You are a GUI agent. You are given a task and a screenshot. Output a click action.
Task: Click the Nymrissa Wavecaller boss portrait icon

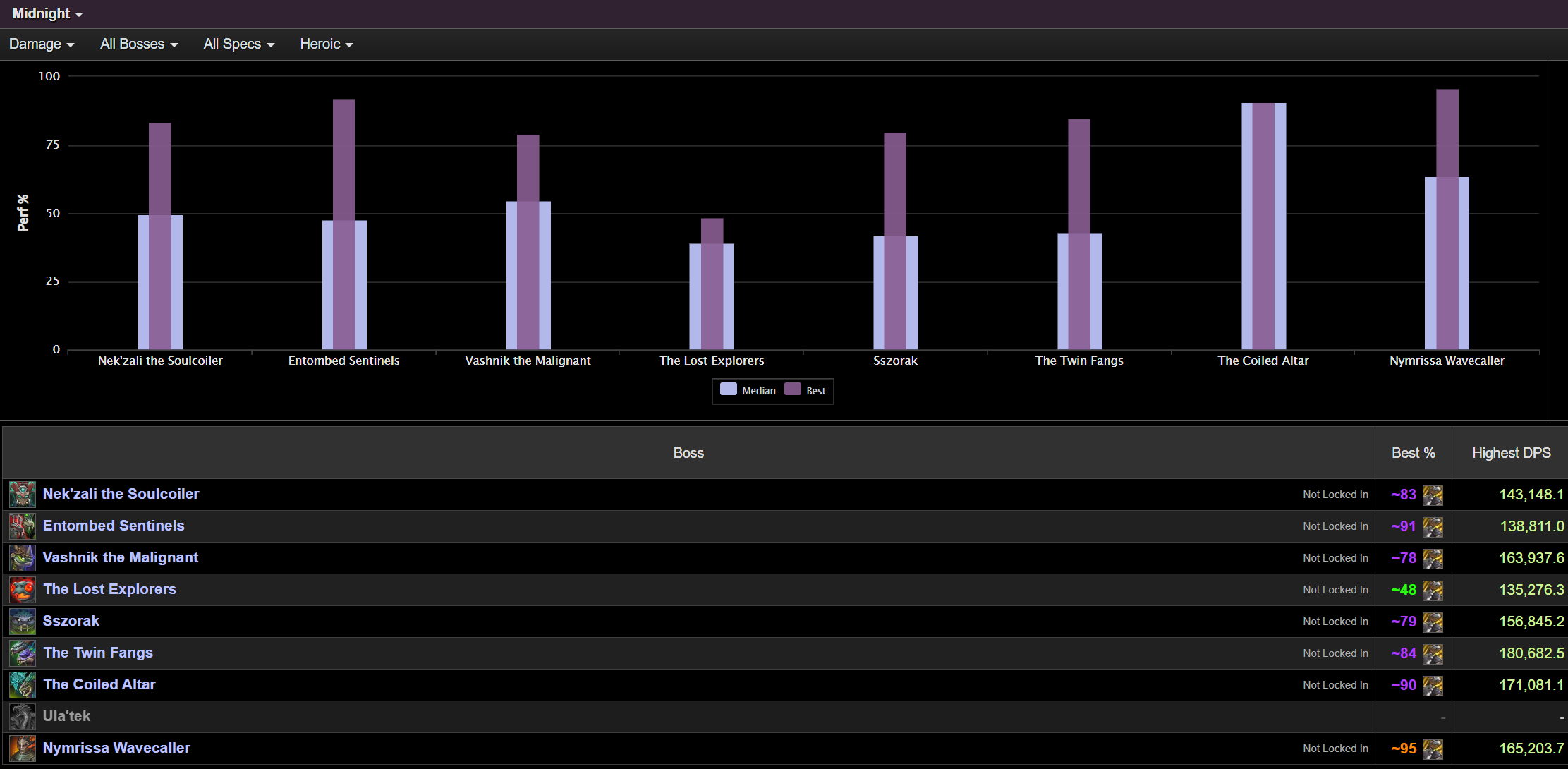pyautogui.click(x=23, y=749)
